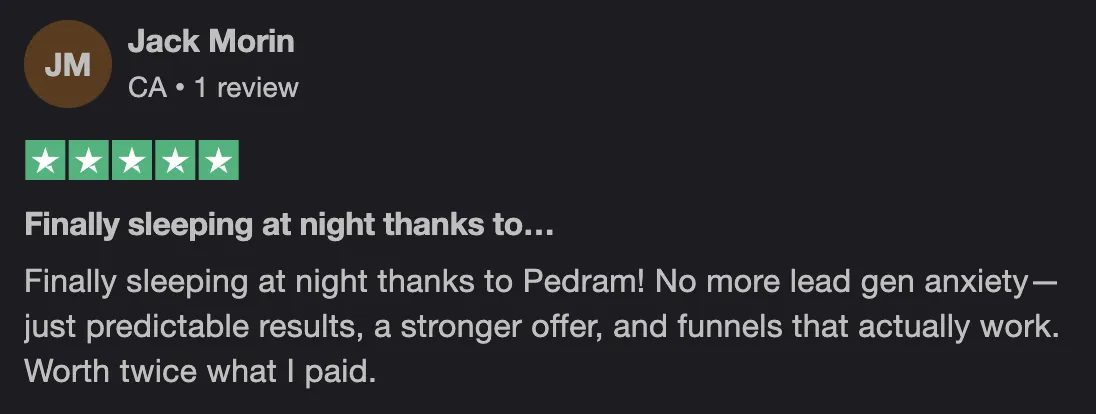Viewport: 1096px width, 414px height.
Task: Select the fifth green rating star
Action: coord(219,160)
